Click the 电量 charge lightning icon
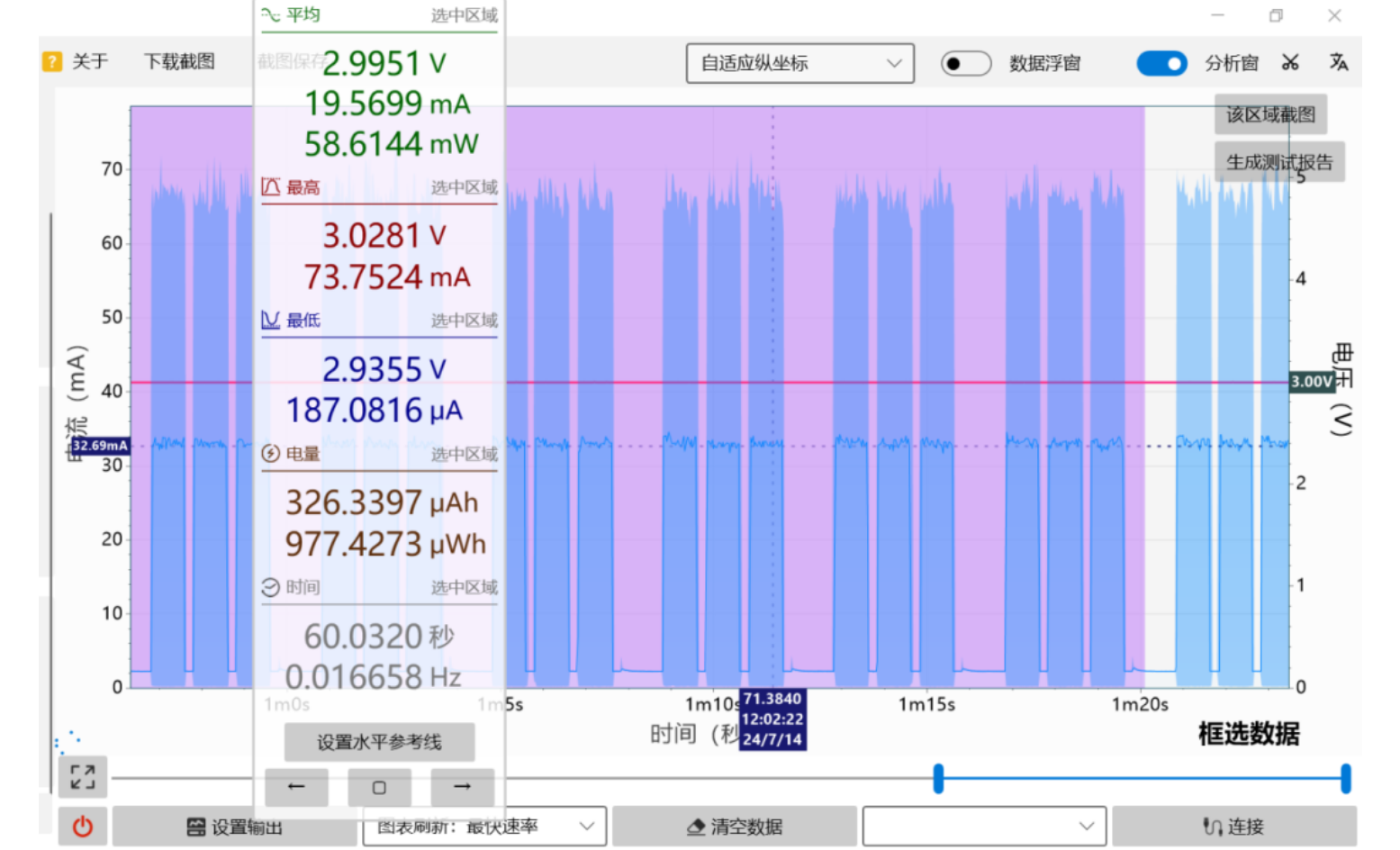 pos(270,453)
